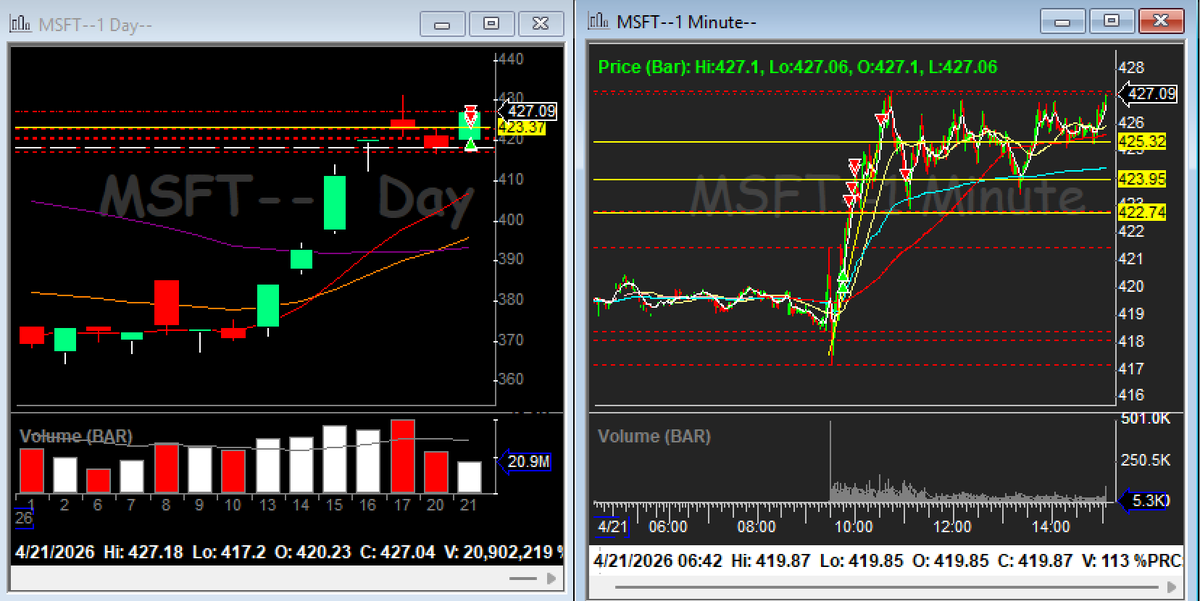Click the 06:00 time axis label in Minute chart

pyautogui.click(x=668, y=526)
